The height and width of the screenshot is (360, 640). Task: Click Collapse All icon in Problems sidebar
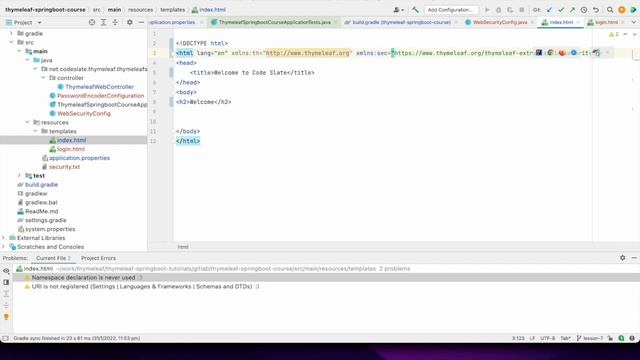6,305
